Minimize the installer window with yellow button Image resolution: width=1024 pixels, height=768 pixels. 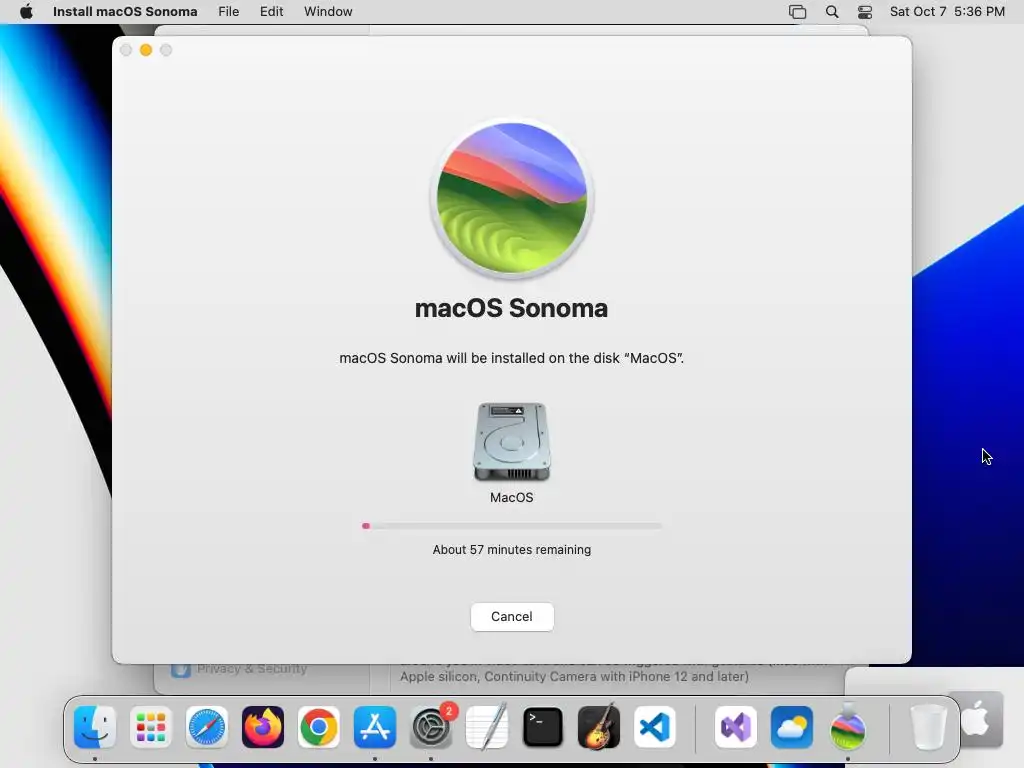pyautogui.click(x=146, y=50)
